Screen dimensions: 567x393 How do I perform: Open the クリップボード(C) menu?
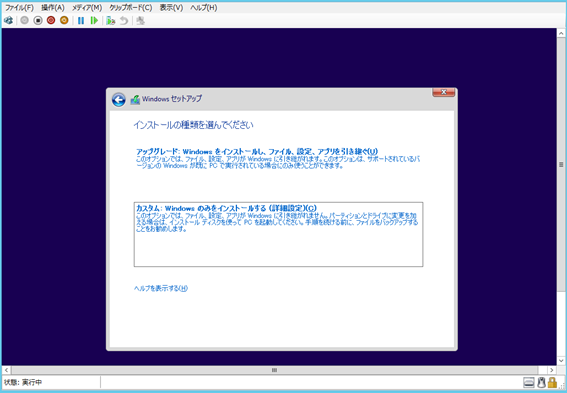(x=131, y=8)
